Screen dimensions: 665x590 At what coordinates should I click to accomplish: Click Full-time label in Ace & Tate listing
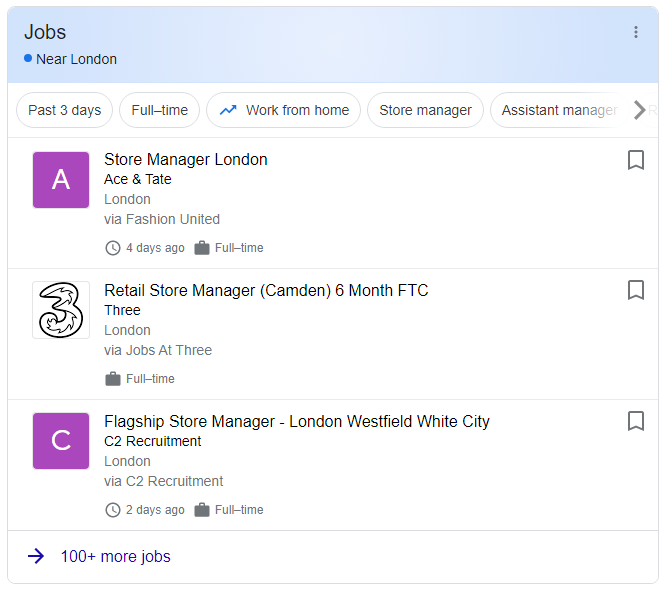tap(239, 248)
